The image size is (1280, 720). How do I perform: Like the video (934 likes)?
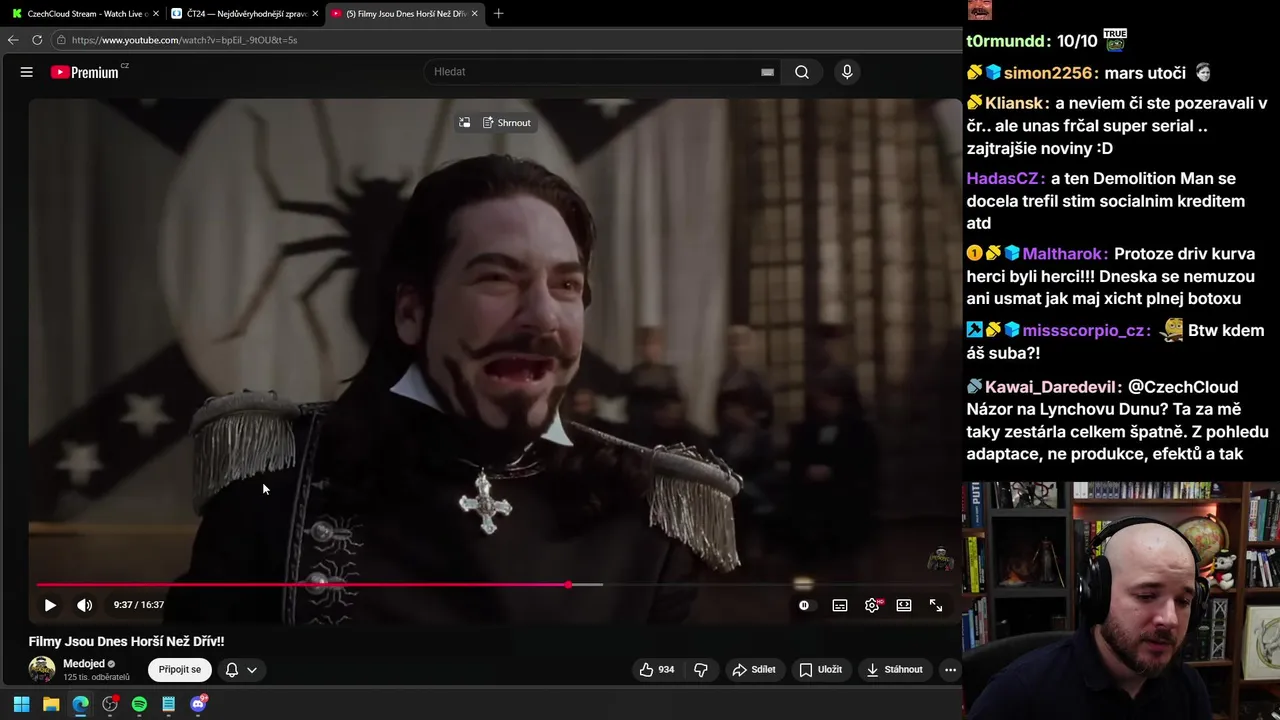(657, 670)
